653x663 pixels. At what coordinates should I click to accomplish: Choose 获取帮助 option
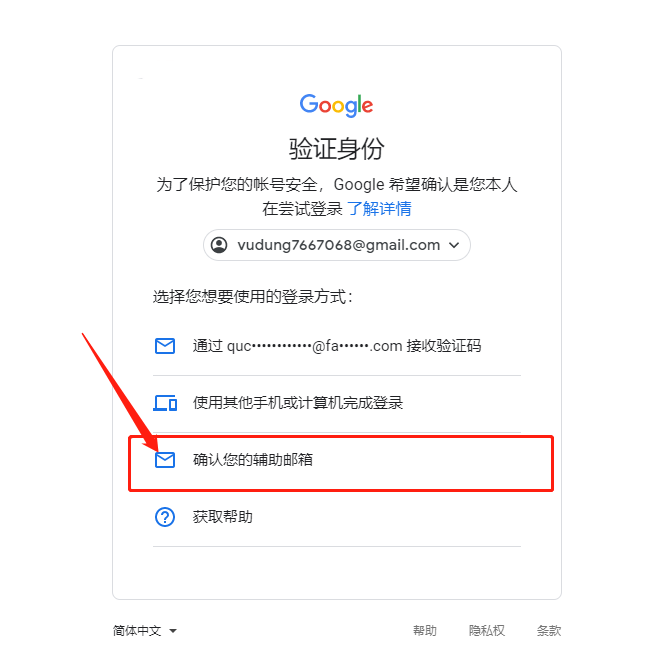(x=337, y=517)
